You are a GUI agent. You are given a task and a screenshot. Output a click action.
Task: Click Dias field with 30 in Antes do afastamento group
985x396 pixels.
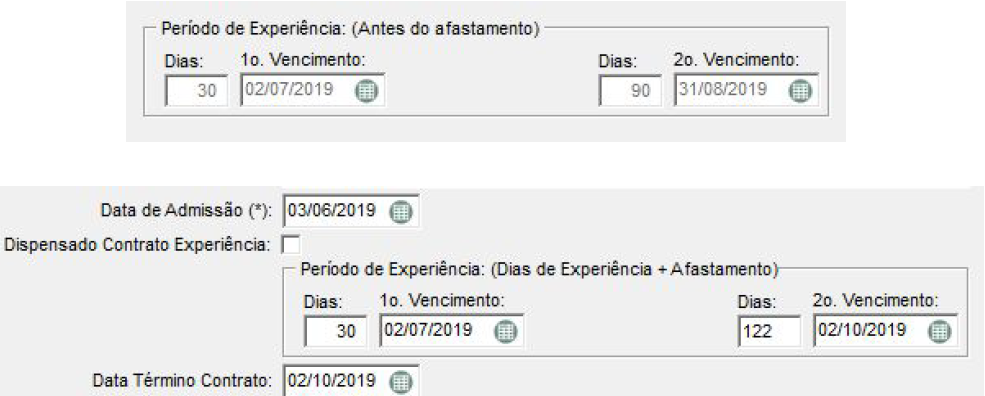tap(197, 91)
